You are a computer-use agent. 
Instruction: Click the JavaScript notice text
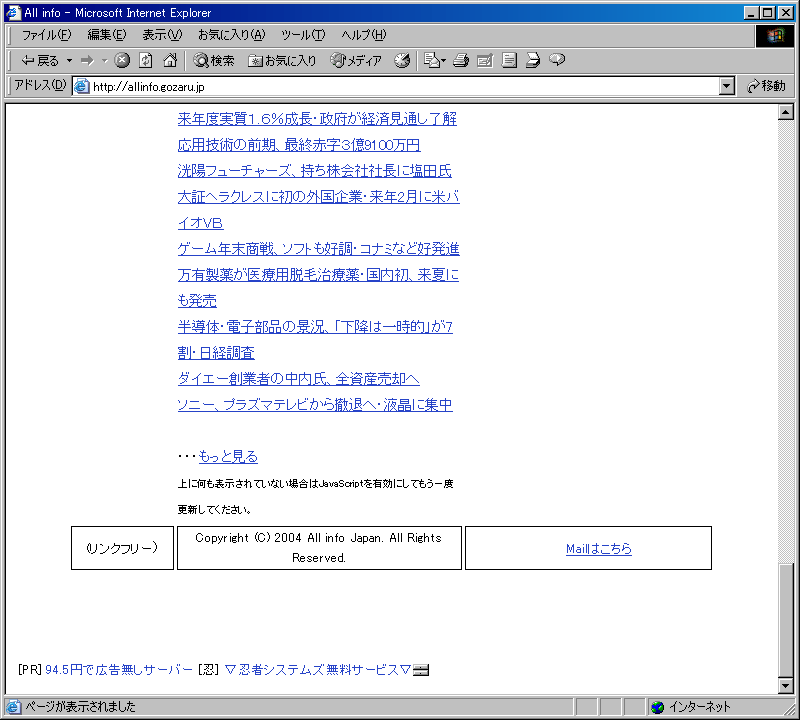315,496
